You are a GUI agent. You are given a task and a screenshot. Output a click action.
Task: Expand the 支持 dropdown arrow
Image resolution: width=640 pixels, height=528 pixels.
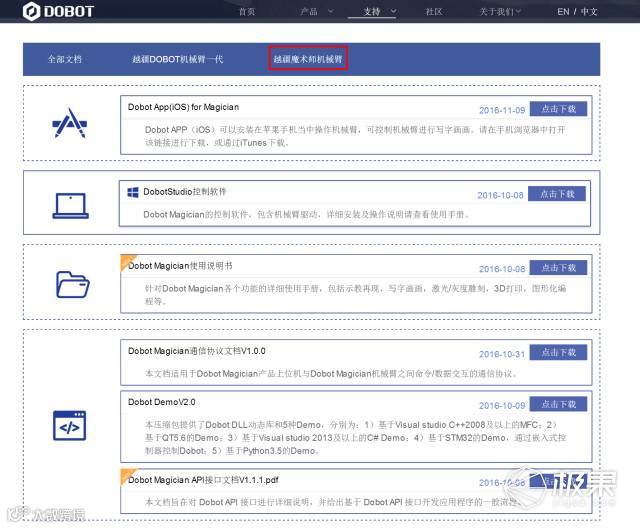(x=393, y=11)
